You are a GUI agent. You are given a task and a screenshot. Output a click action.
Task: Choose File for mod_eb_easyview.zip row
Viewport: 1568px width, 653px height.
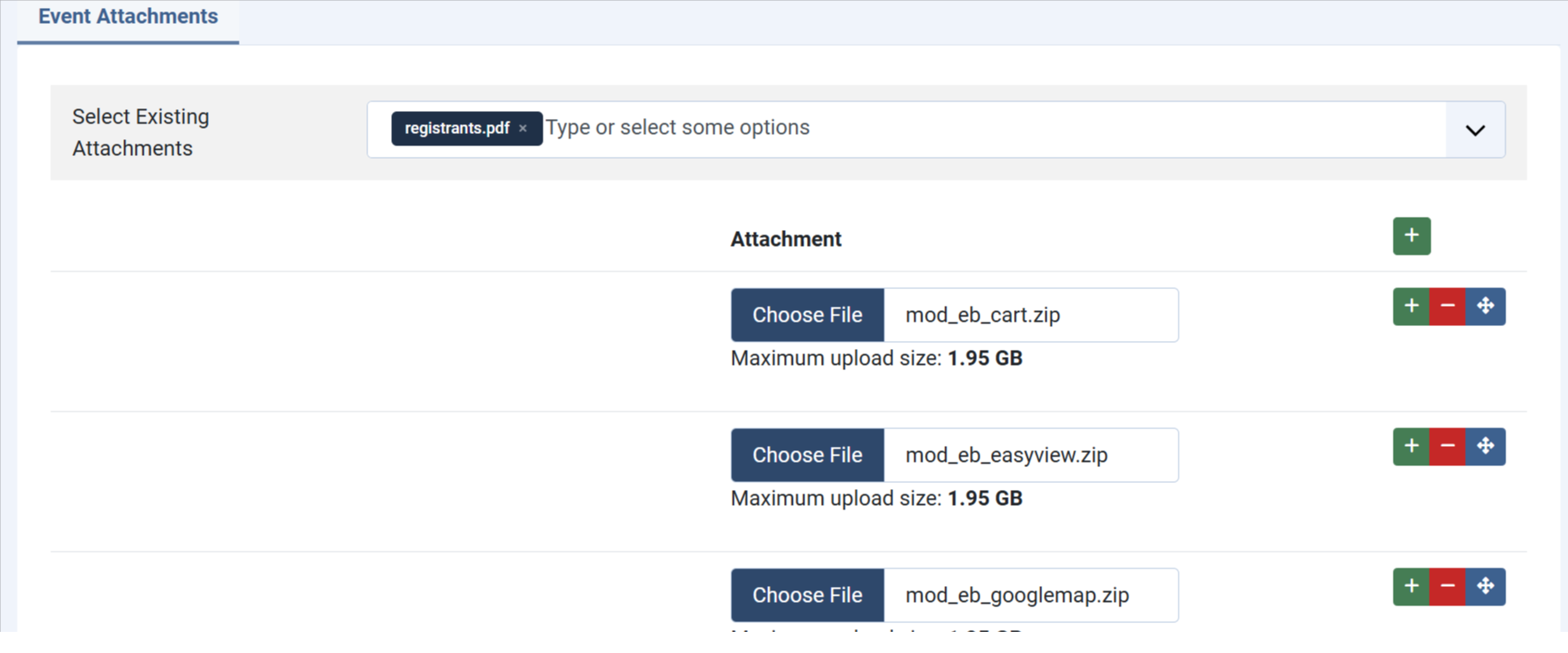coord(807,456)
